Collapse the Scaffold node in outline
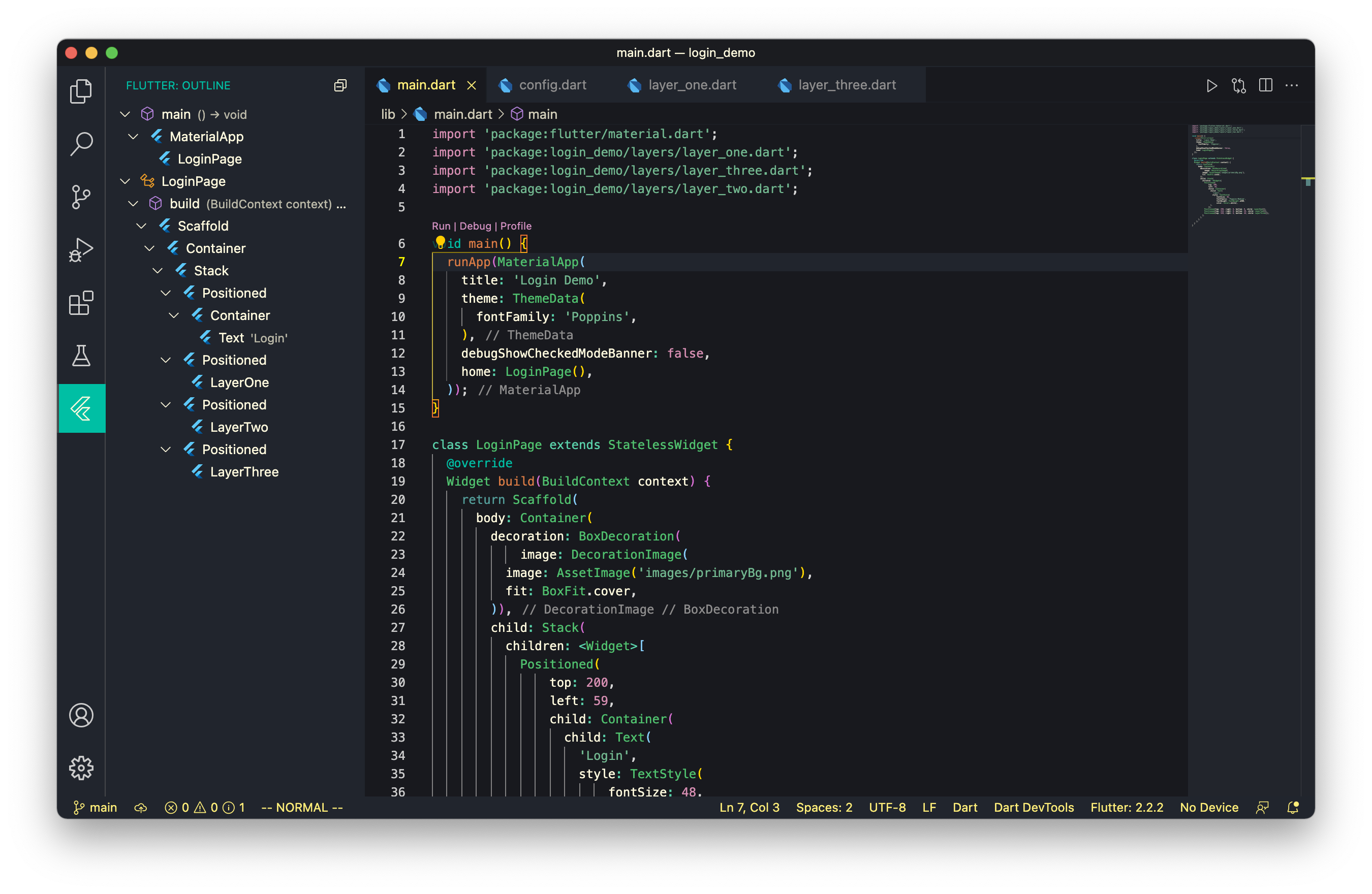The height and width of the screenshot is (894, 1372). [x=141, y=226]
